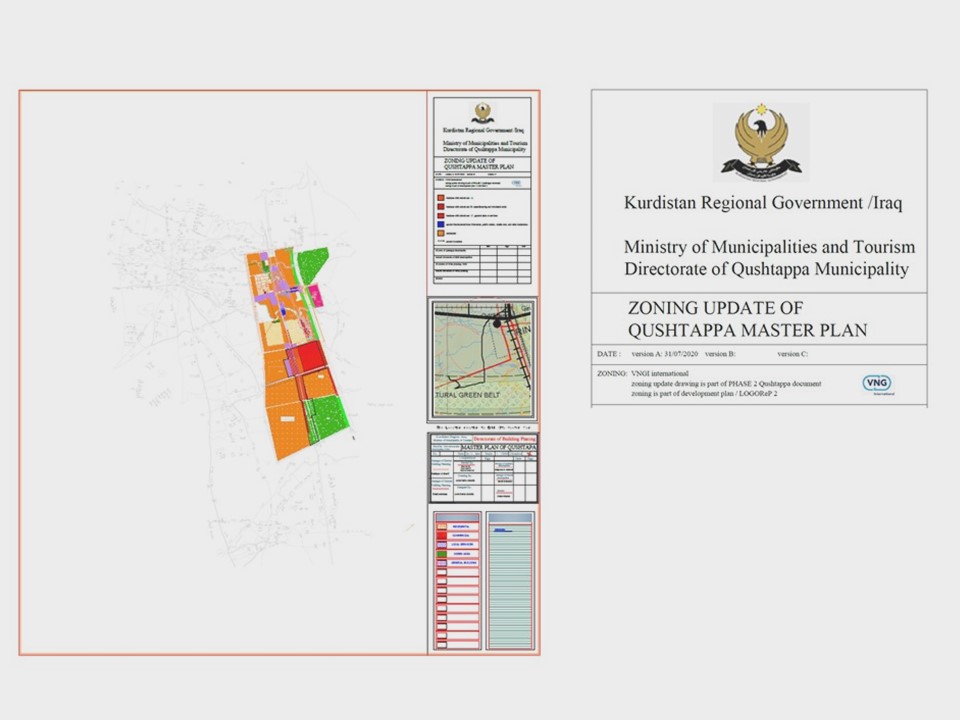Click the large Kurdistan Regional Government emblem
960x720 pixels.
click(x=761, y=140)
